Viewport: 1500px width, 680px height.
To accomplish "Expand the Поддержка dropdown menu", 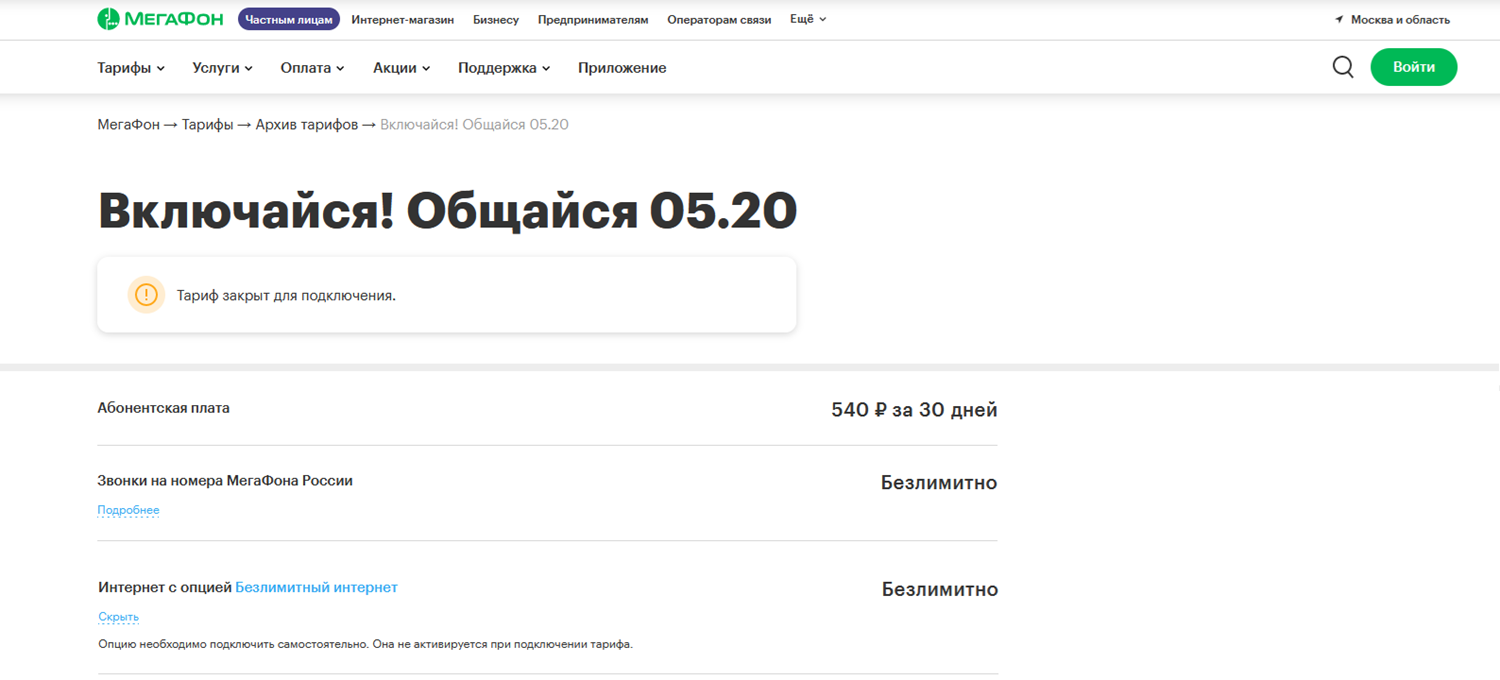I will (x=504, y=68).
